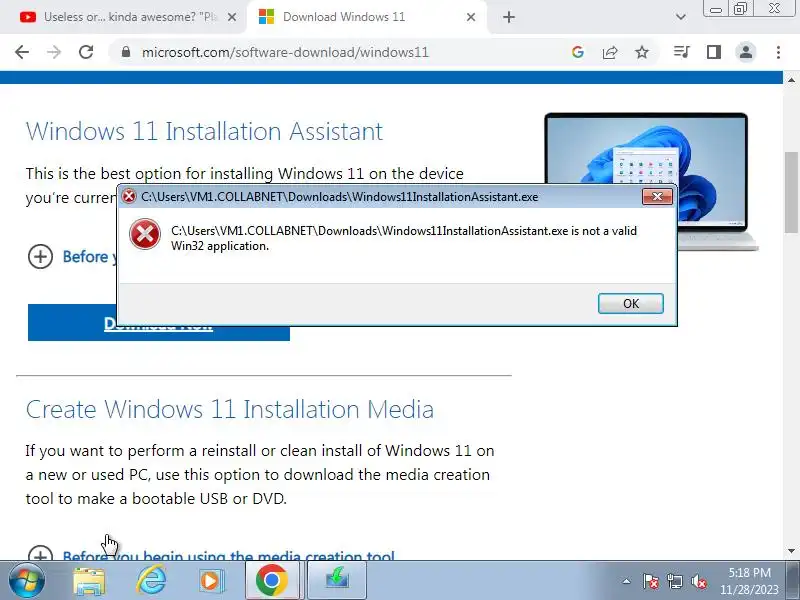Click the red error icon in dialog body

[145, 234]
